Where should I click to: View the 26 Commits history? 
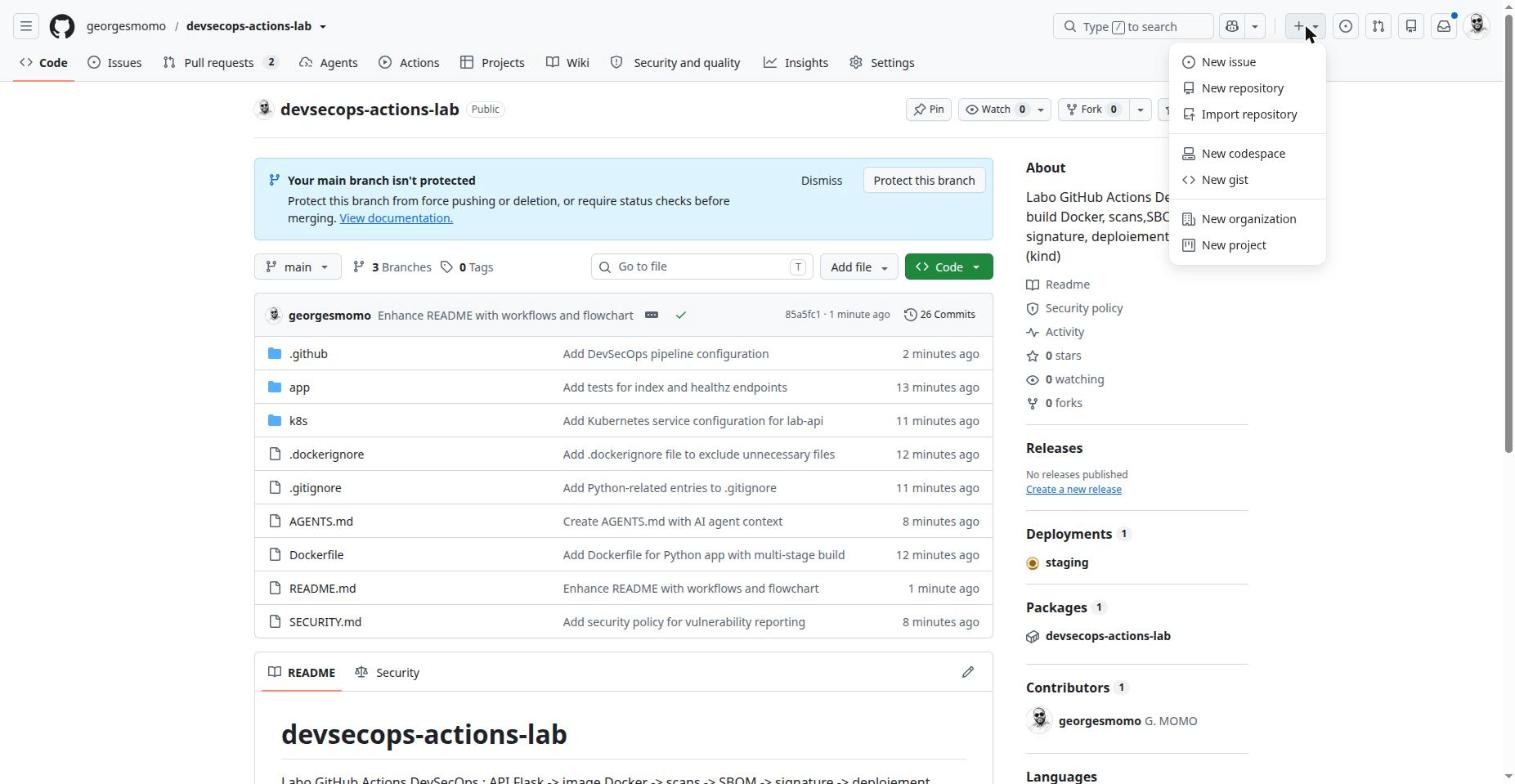tap(940, 315)
